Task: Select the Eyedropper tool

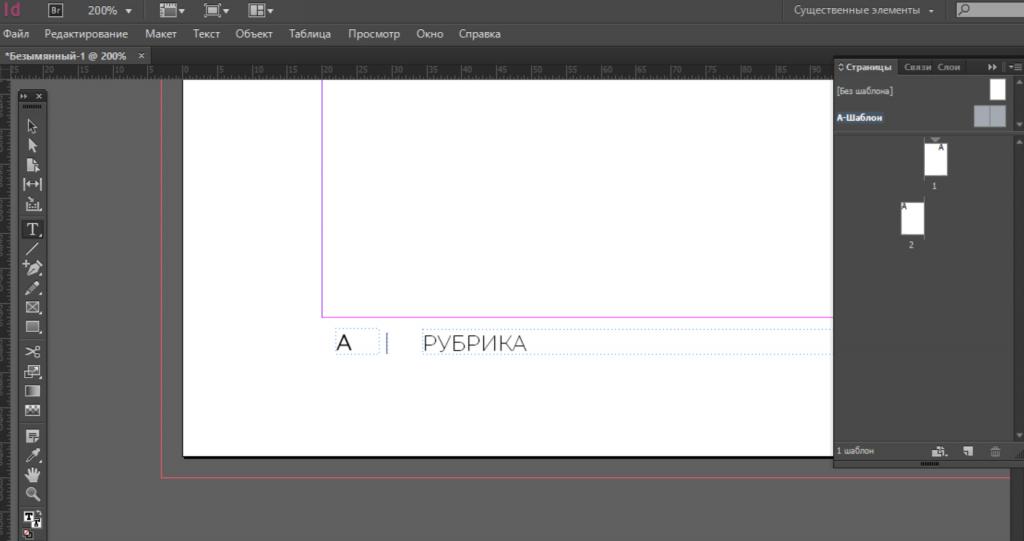Action: pos(32,455)
